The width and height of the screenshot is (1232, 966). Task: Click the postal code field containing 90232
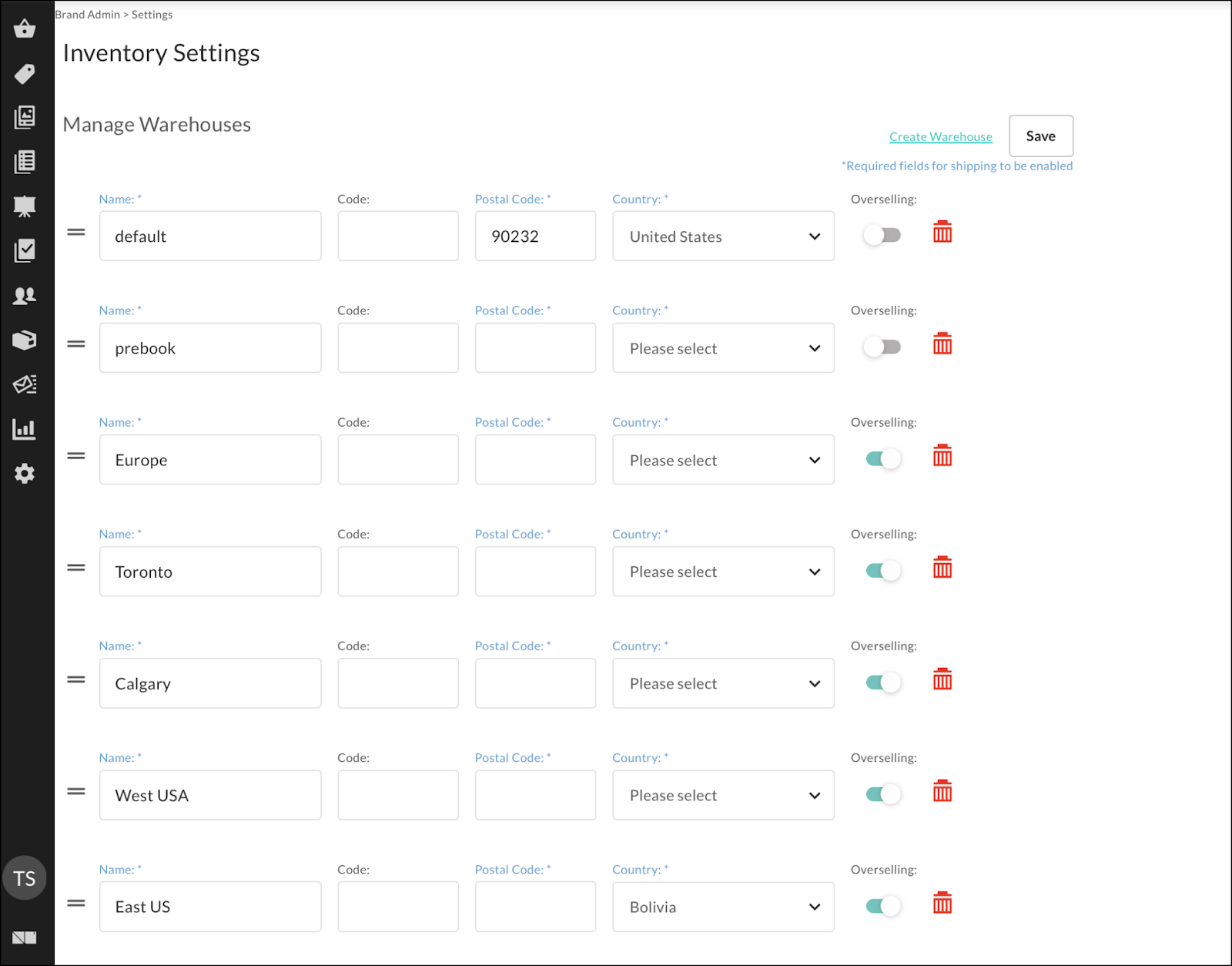pyautogui.click(x=535, y=236)
